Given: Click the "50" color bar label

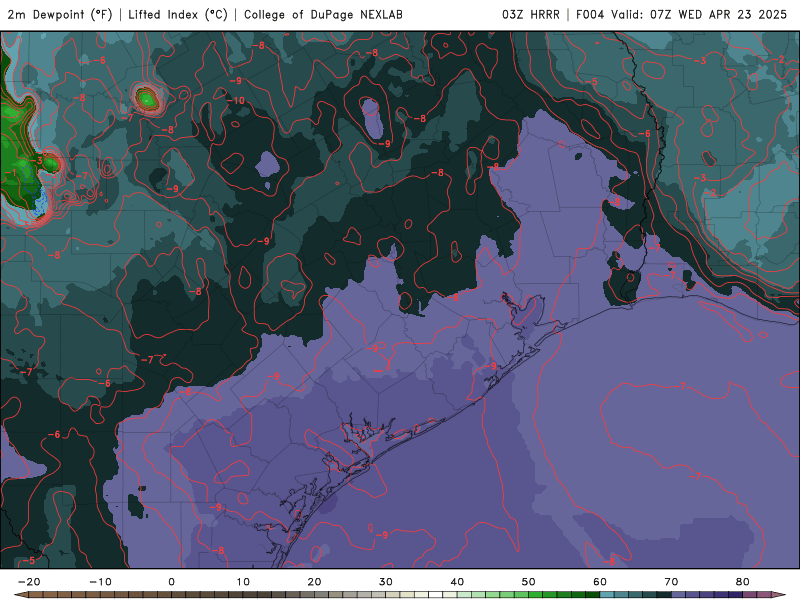Looking at the screenshot, I should pos(529,582).
